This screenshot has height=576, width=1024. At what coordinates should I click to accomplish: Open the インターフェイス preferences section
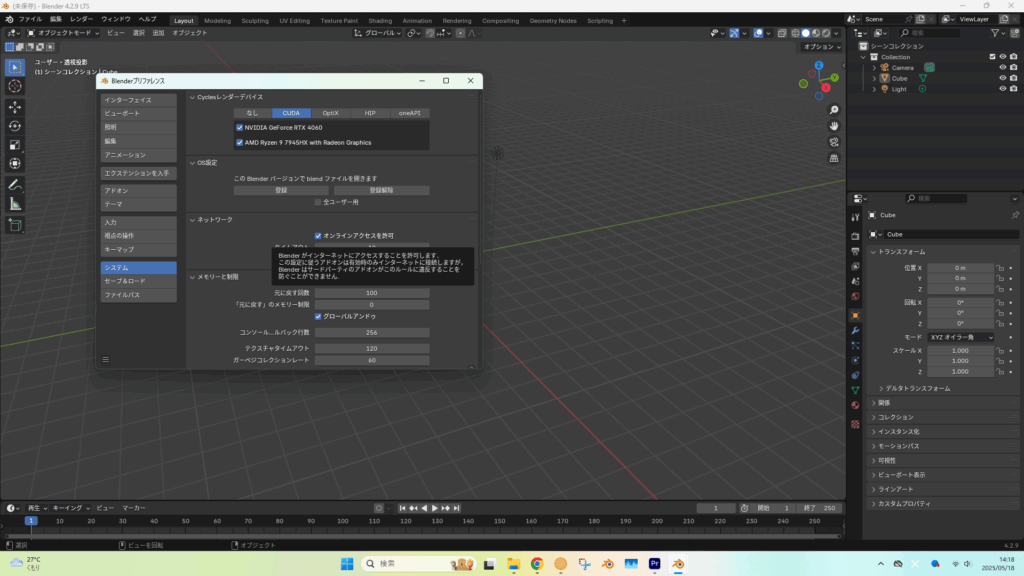click(x=138, y=100)
